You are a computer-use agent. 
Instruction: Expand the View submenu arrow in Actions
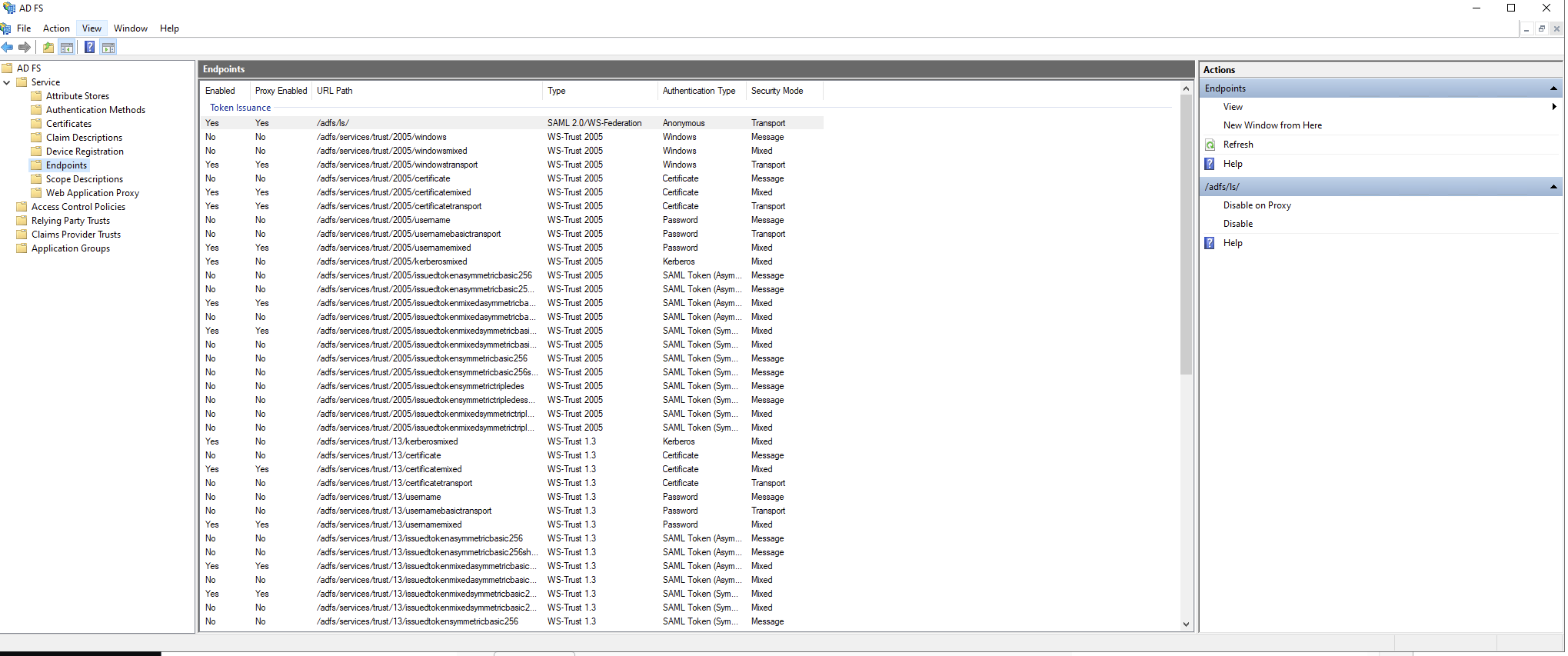(1554, 107)
